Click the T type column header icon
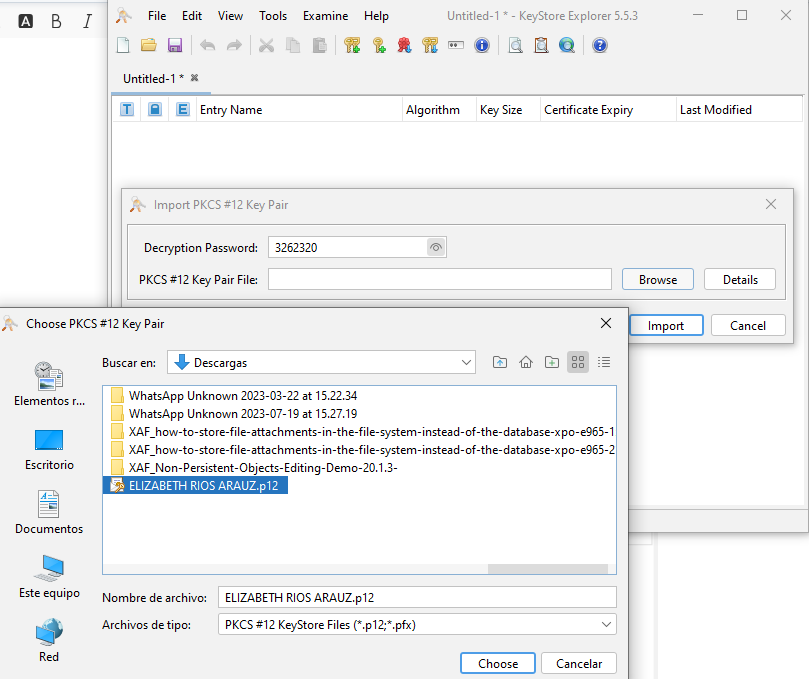The width and height of the screenshot is (809, 679). click(x=127, y=109)
